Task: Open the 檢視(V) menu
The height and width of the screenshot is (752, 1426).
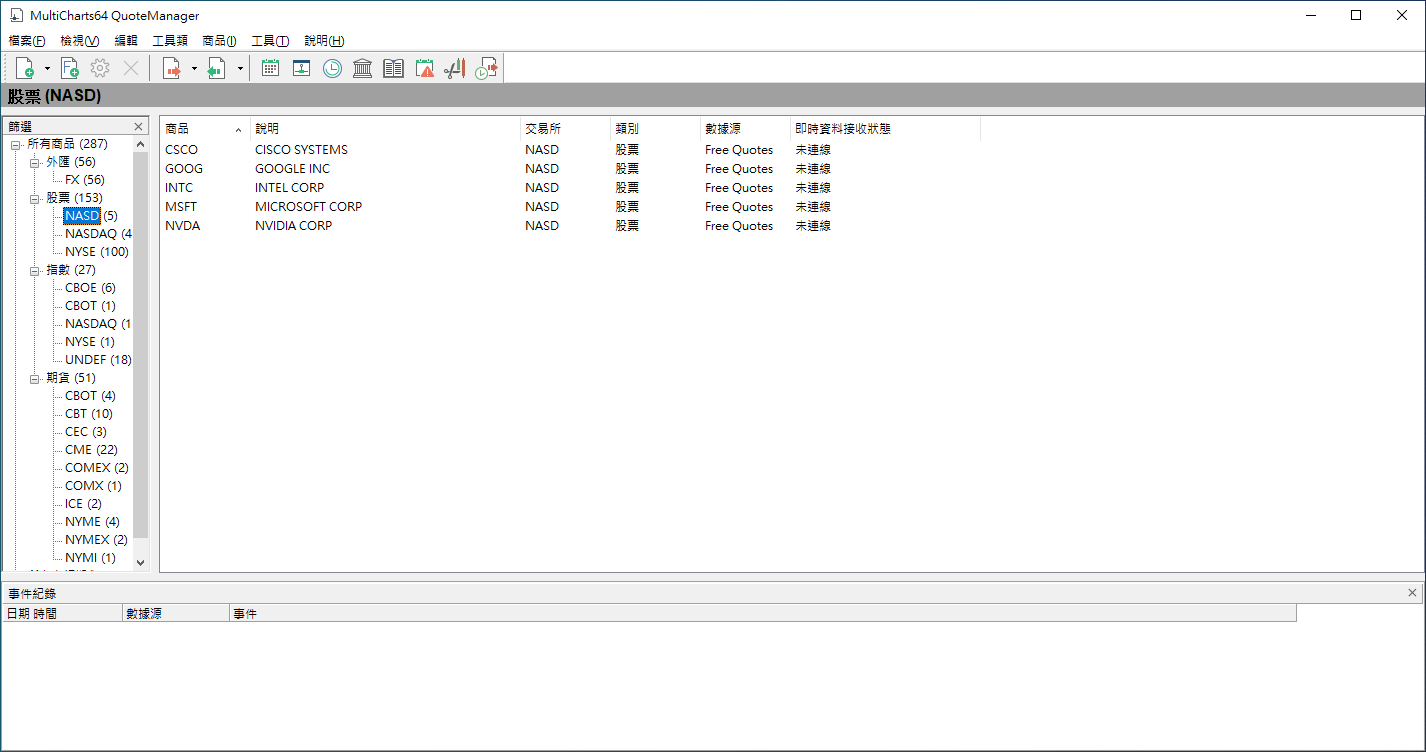Action: [80, 41]
